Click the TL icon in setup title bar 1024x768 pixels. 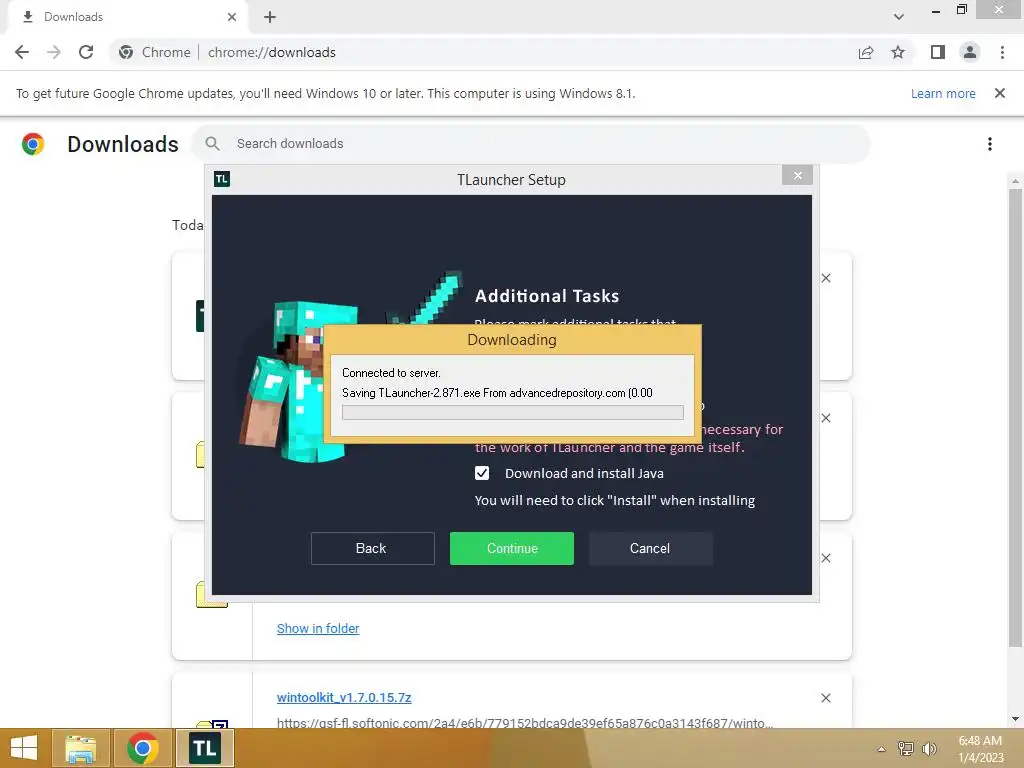point(222,179)
